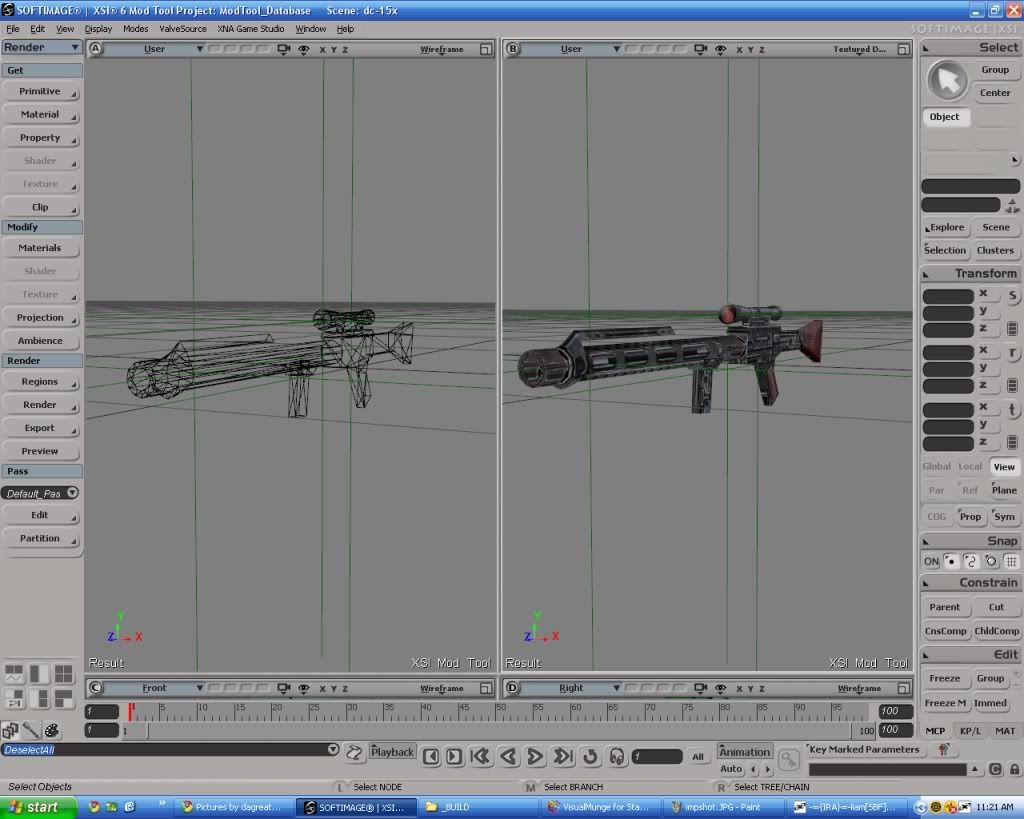Open the ValveSource menu
1024x819 pixels.
(x=183, y=29)
